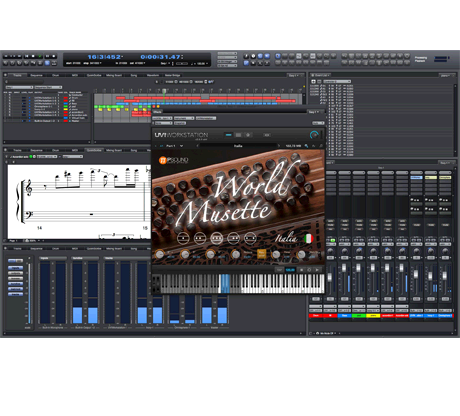Load next preset after Italia

pos(279,146)
